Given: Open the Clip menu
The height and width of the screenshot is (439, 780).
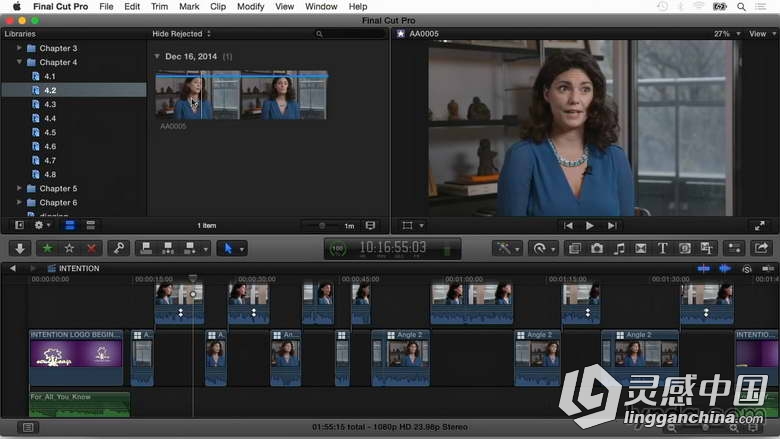Looking at the screenshot, I should point(218,6).
